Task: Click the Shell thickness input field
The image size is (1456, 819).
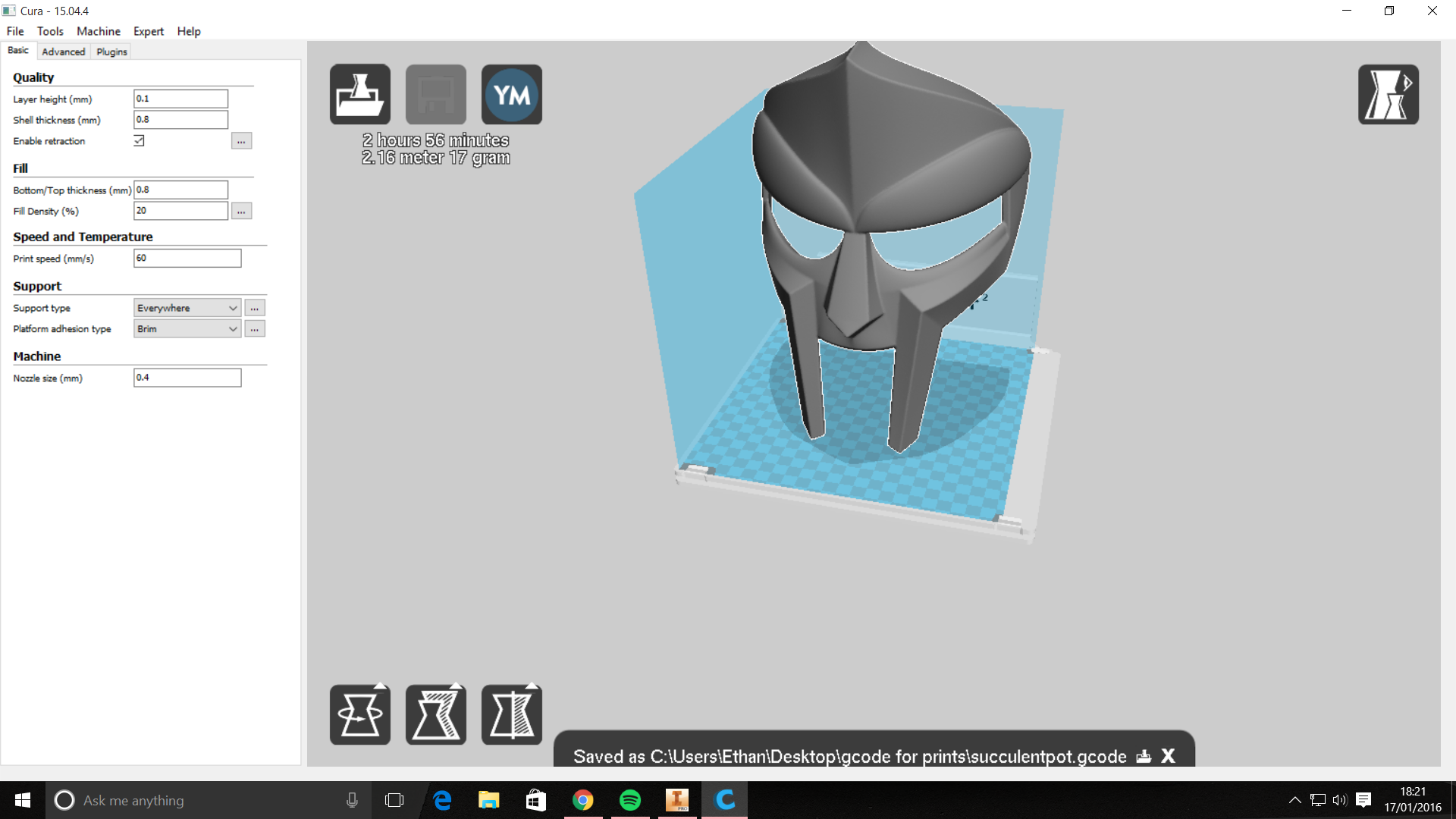Action: click(x=181, y=120)
